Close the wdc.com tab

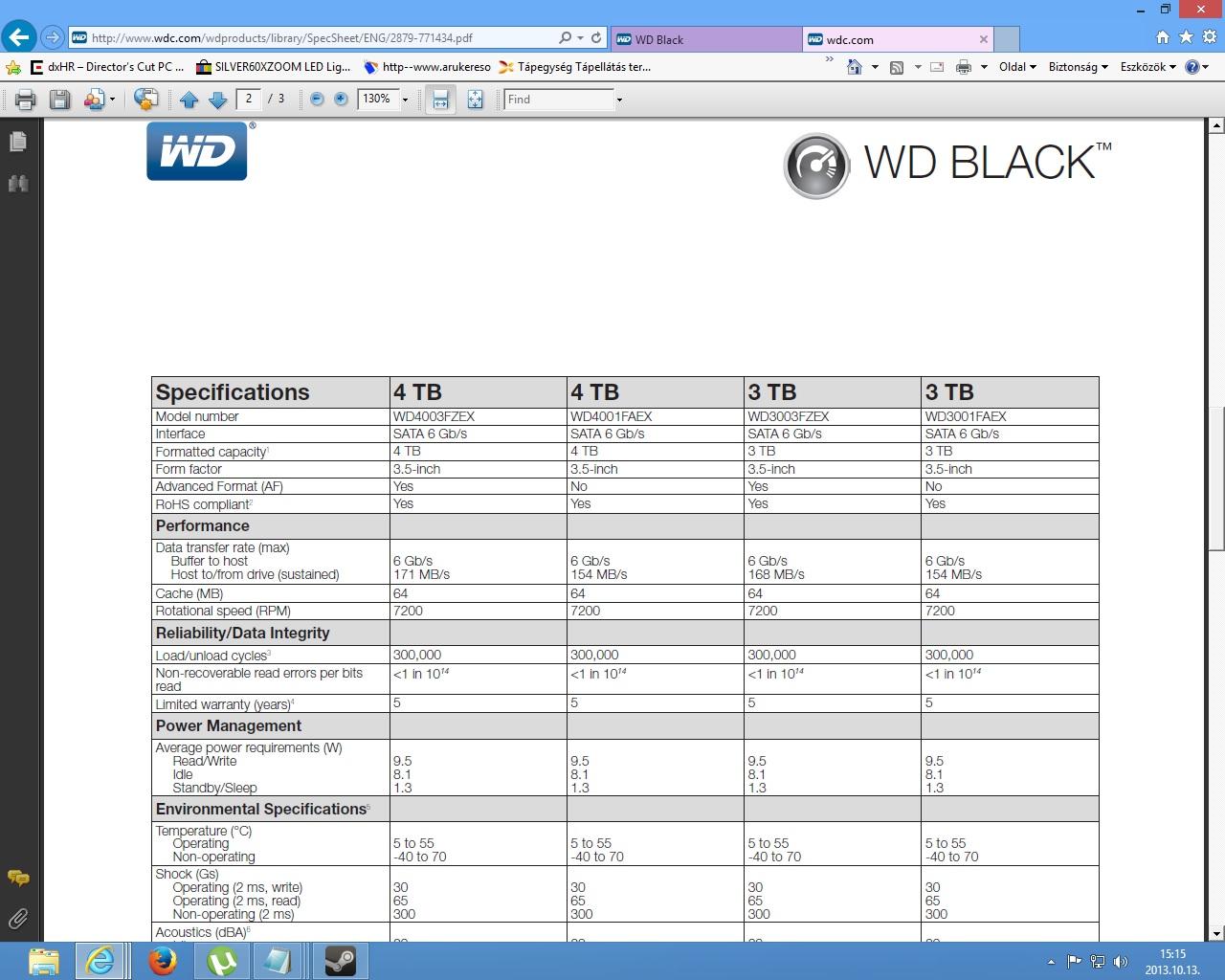pyautogui.click(x=983, y=39)
